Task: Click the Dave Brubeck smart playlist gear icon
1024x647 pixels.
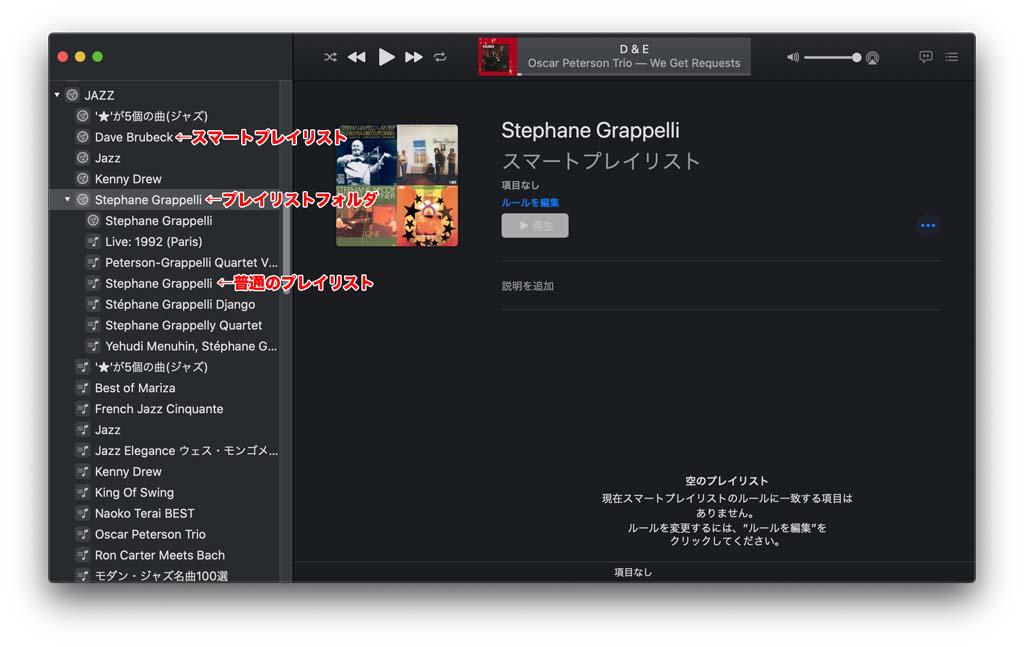Action: [x=82, y=136]
